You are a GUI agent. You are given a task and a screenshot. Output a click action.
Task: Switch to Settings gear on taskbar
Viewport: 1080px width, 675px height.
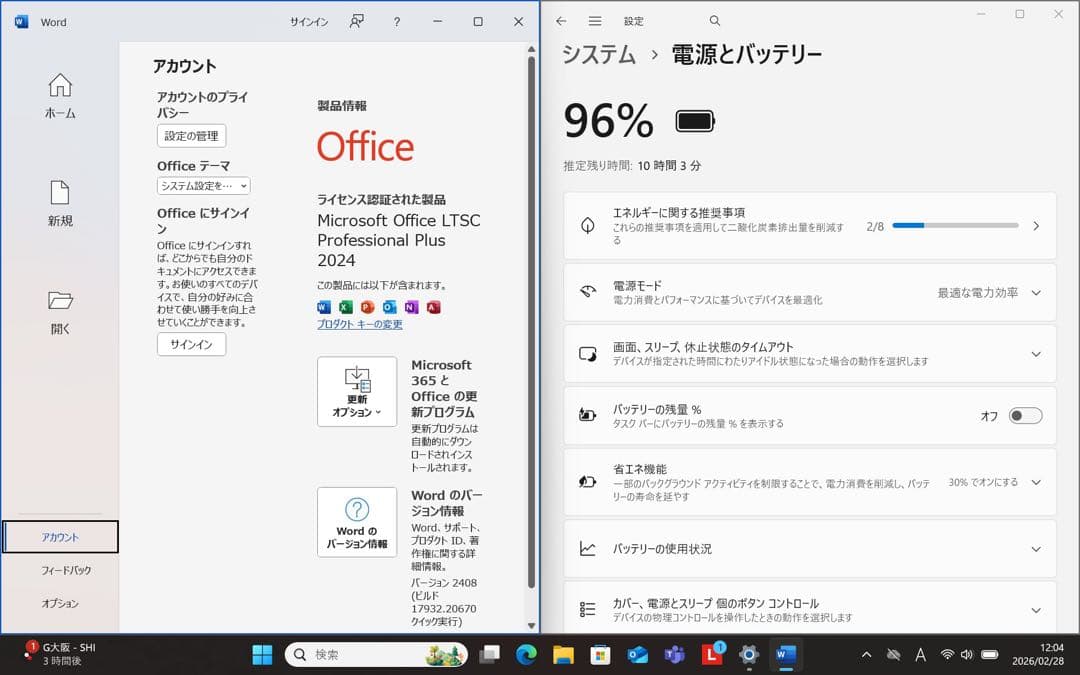tap(749, 654)
